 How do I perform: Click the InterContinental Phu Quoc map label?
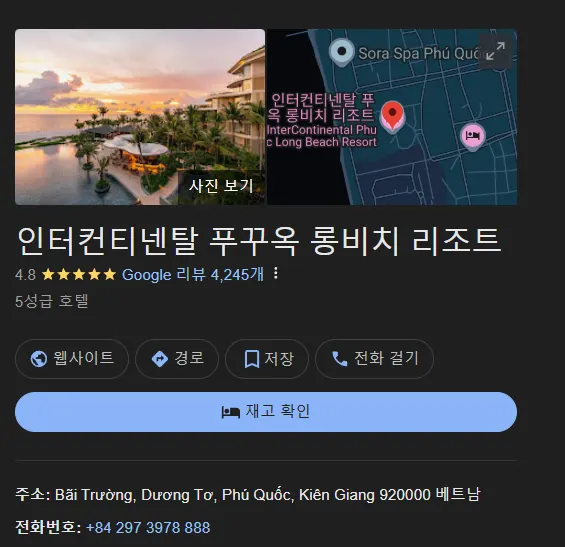tap(322, 136)
